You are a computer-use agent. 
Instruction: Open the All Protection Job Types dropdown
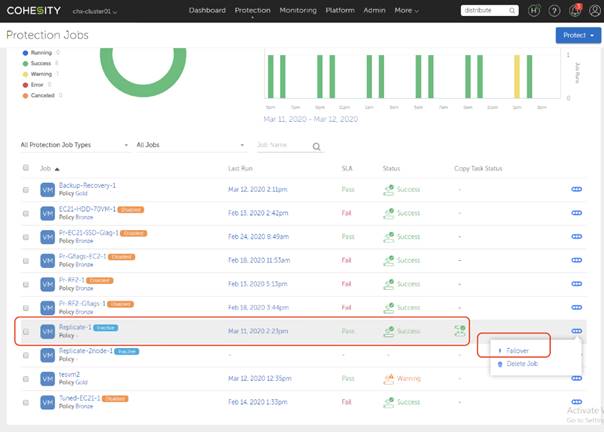pyautogui.click(x=74, y=145)
